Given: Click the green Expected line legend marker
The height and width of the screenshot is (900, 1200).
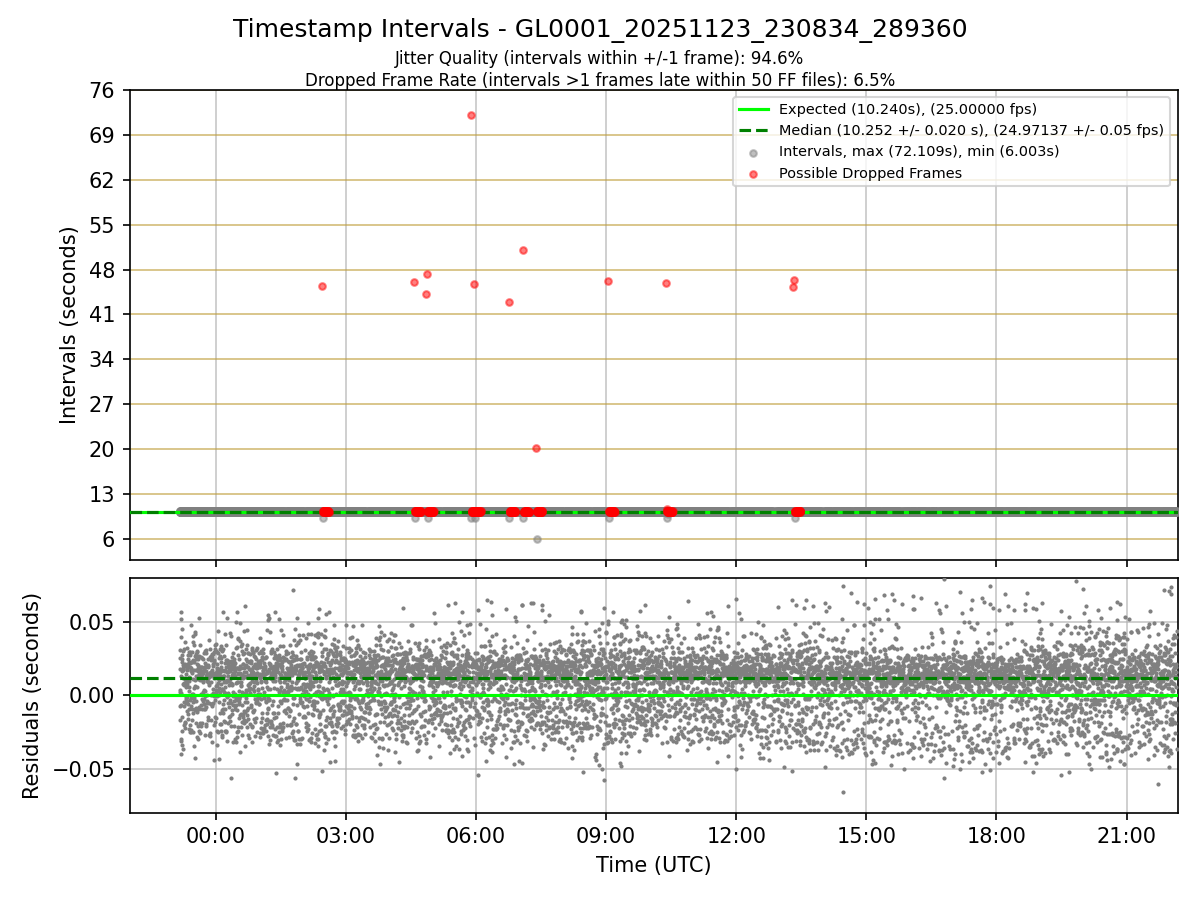Looking at the screenshot, I should tap(754, 110).
